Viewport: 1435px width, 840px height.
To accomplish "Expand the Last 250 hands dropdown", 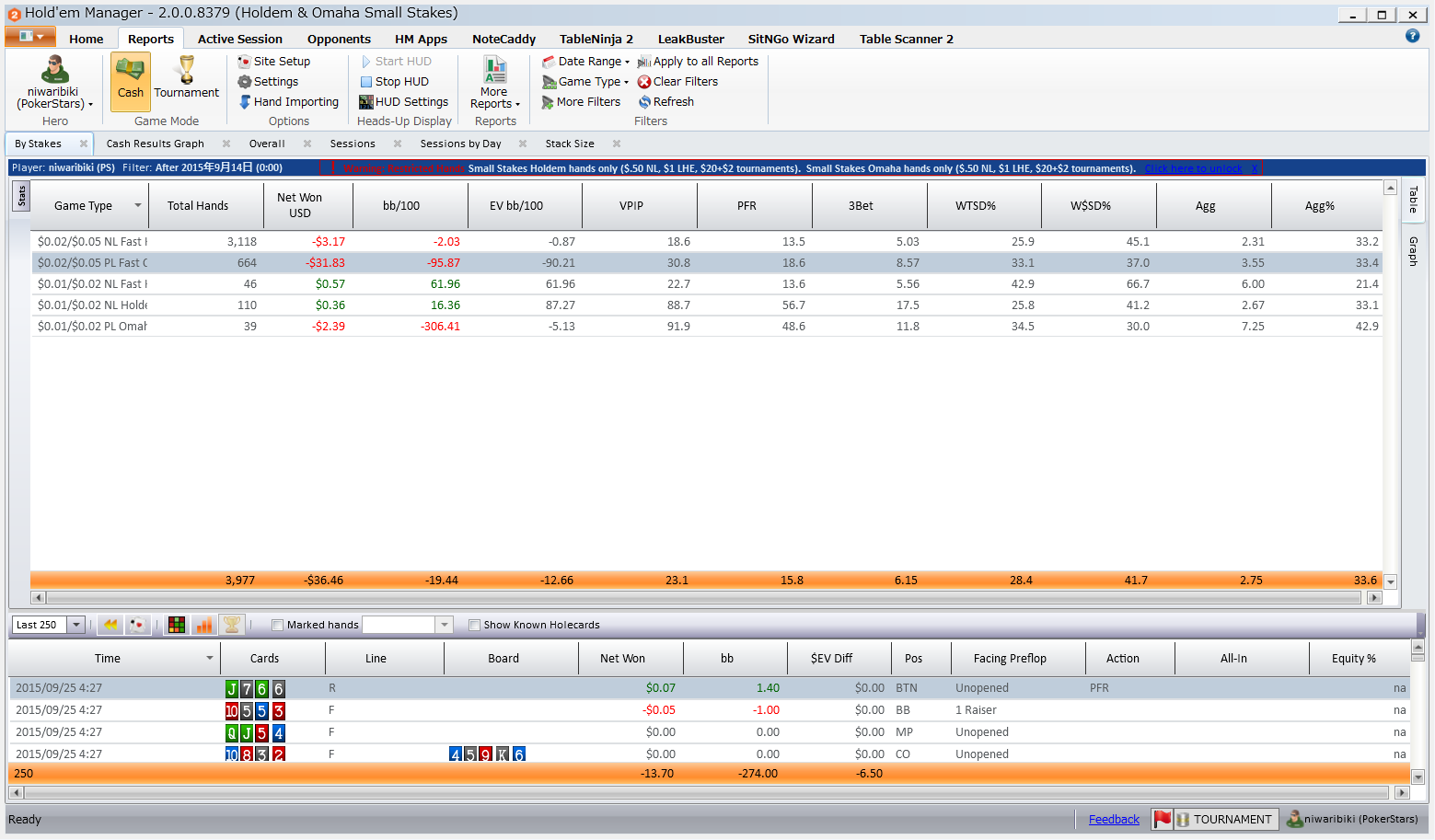I will point(76,625).
